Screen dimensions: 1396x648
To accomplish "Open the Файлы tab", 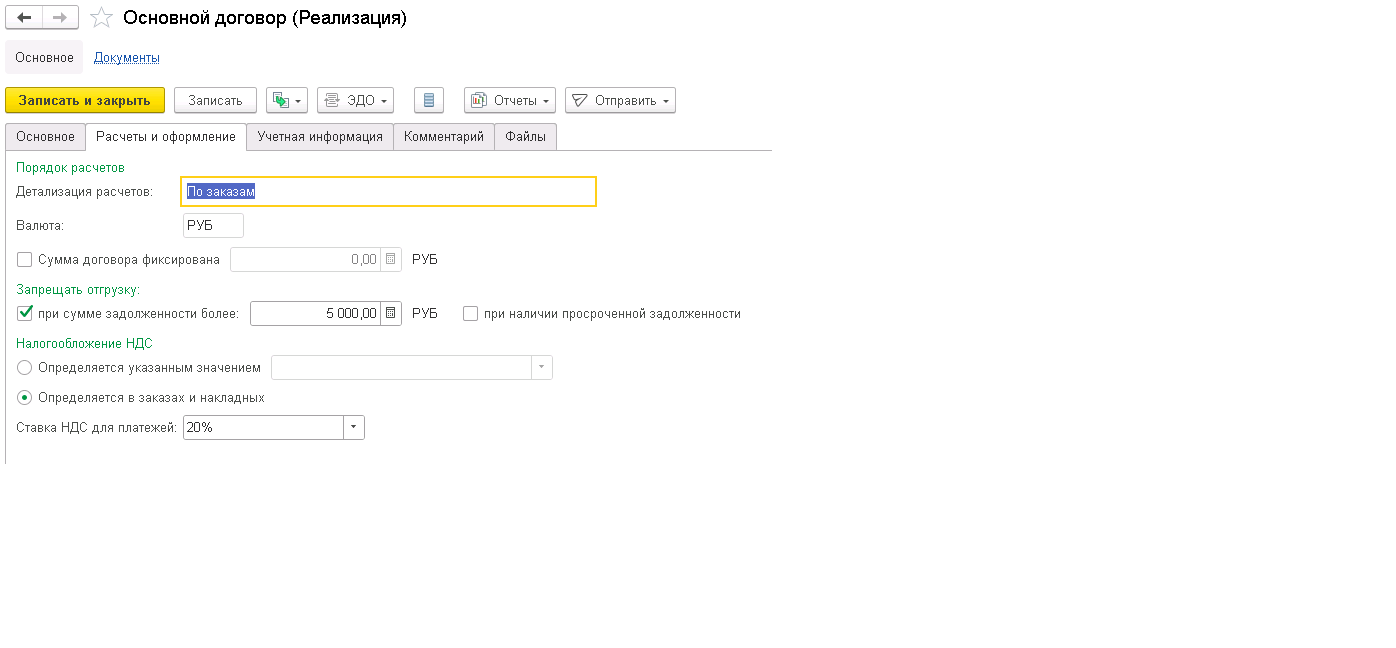I will point(525,137).
